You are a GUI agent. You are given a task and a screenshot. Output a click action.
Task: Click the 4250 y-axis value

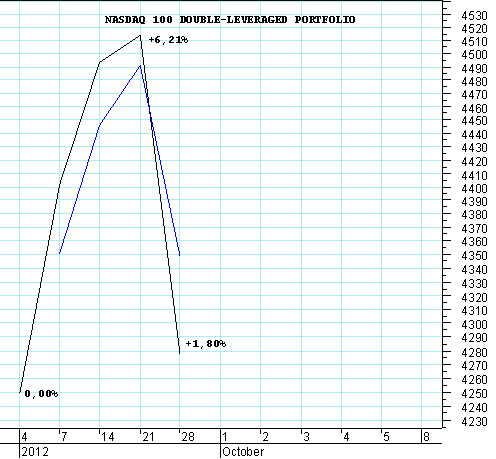(474, 394)
